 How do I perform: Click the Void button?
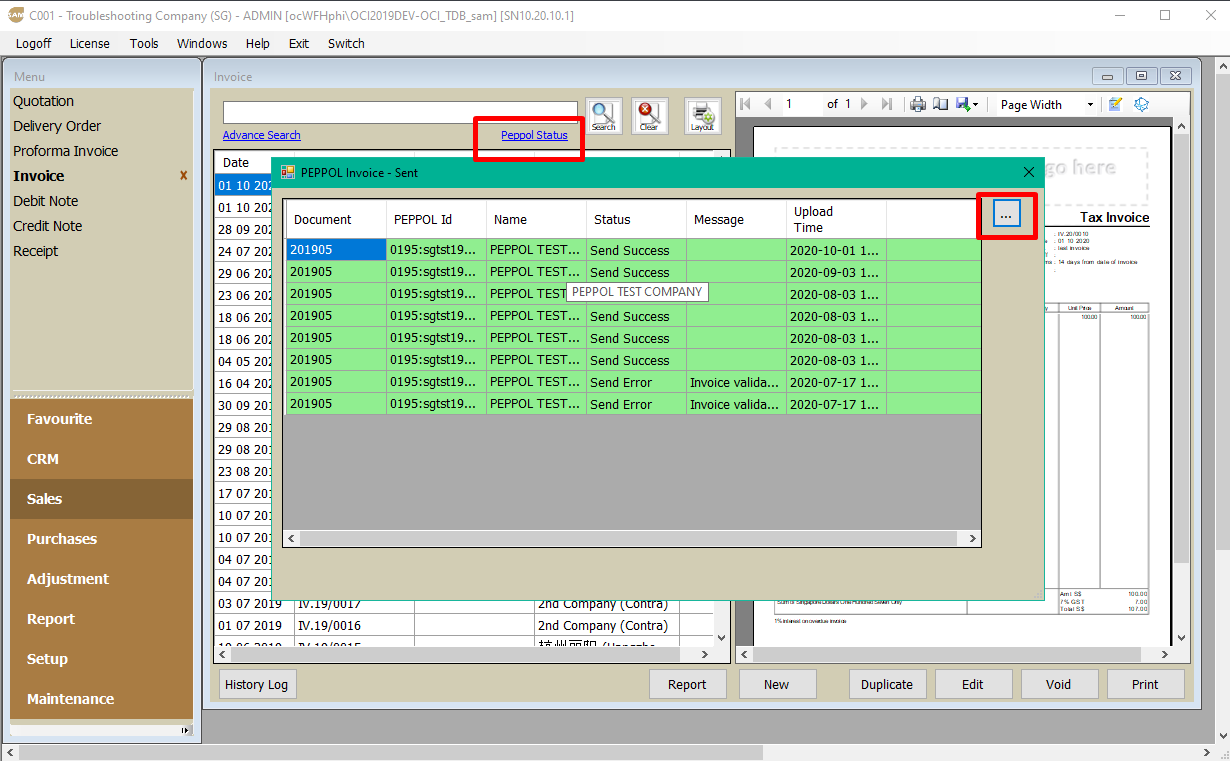[1059, 684]
